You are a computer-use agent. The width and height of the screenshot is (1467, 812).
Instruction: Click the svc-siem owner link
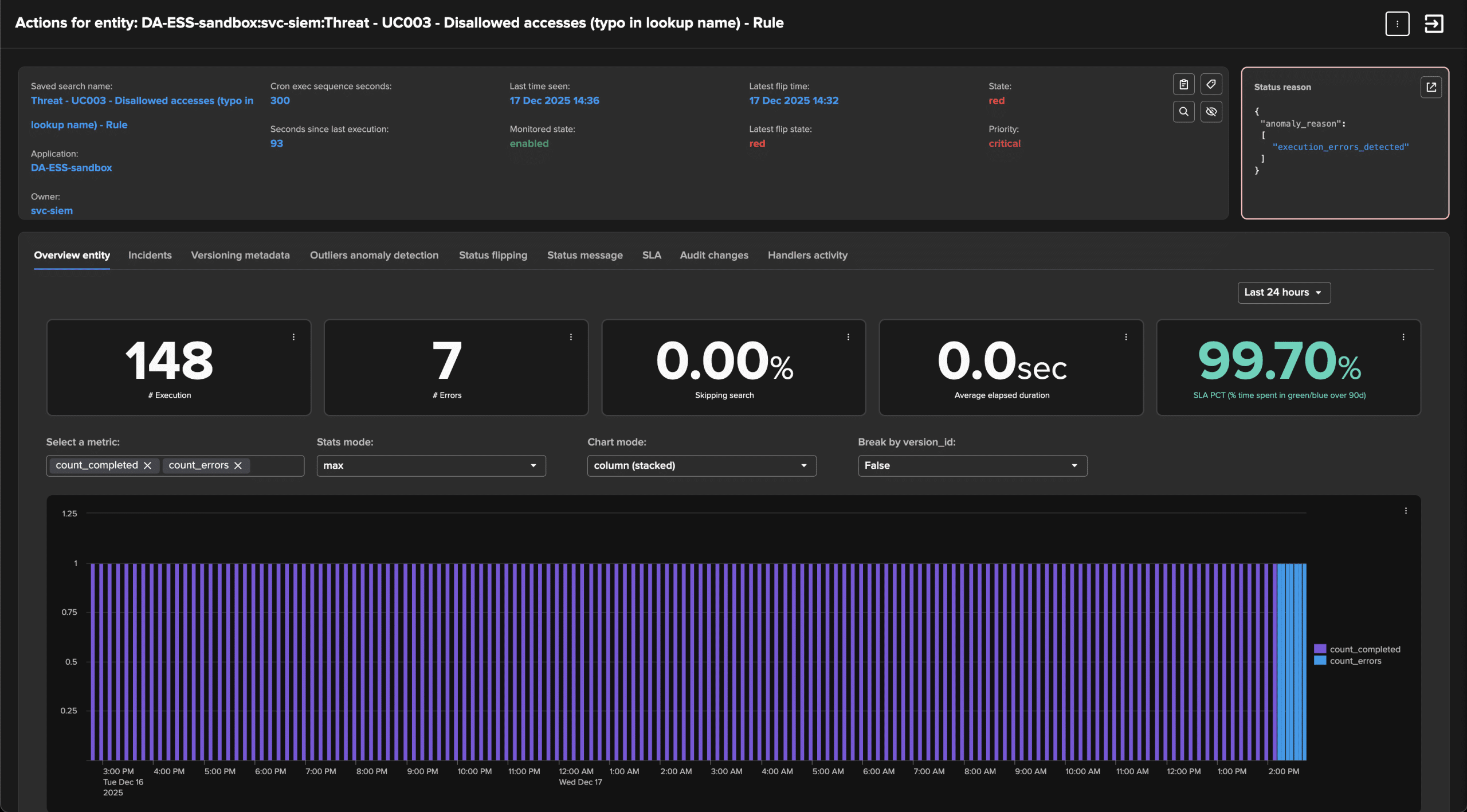click(52, 211)
